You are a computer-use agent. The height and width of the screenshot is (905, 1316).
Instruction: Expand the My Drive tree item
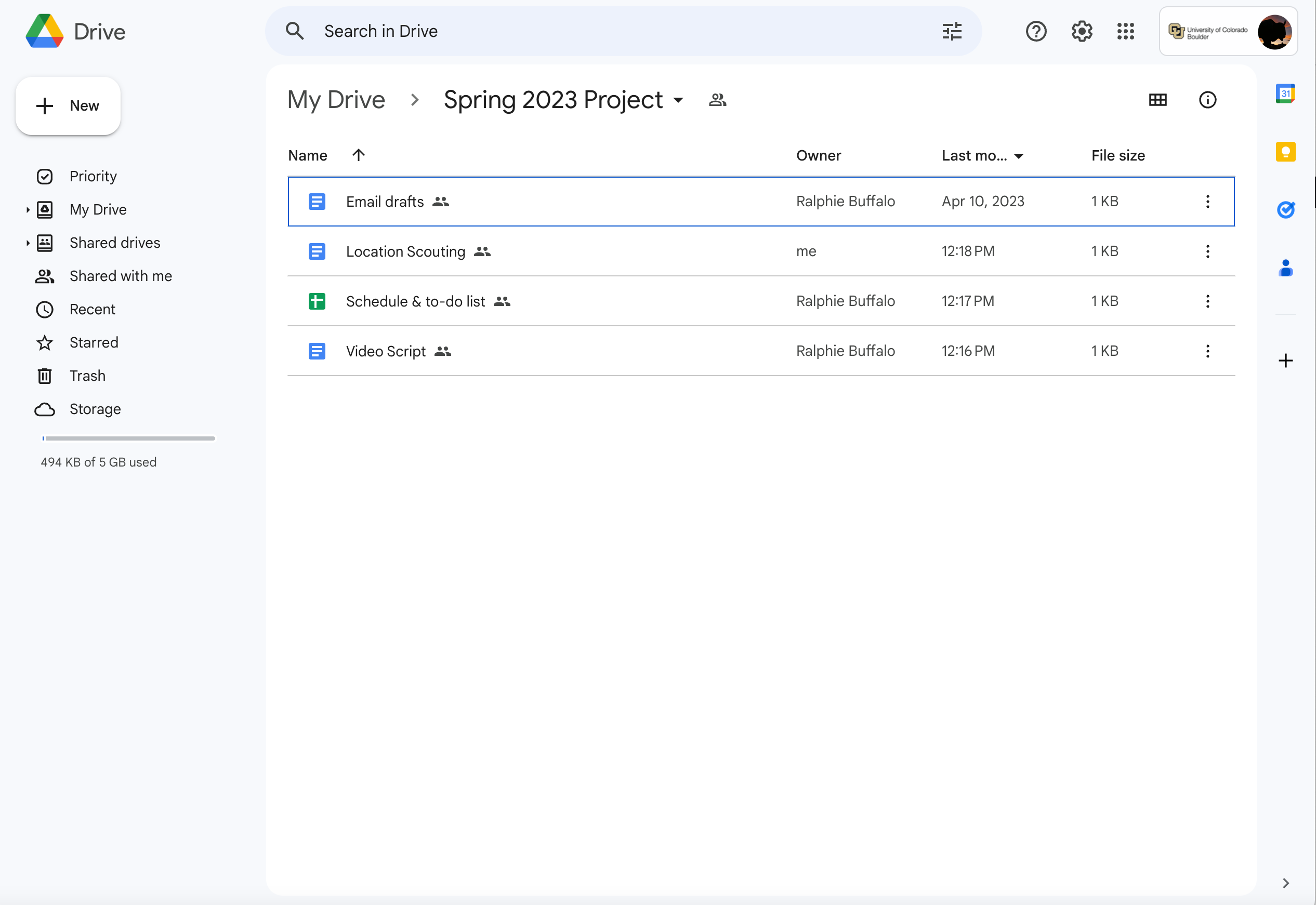[x=28, y=209]
